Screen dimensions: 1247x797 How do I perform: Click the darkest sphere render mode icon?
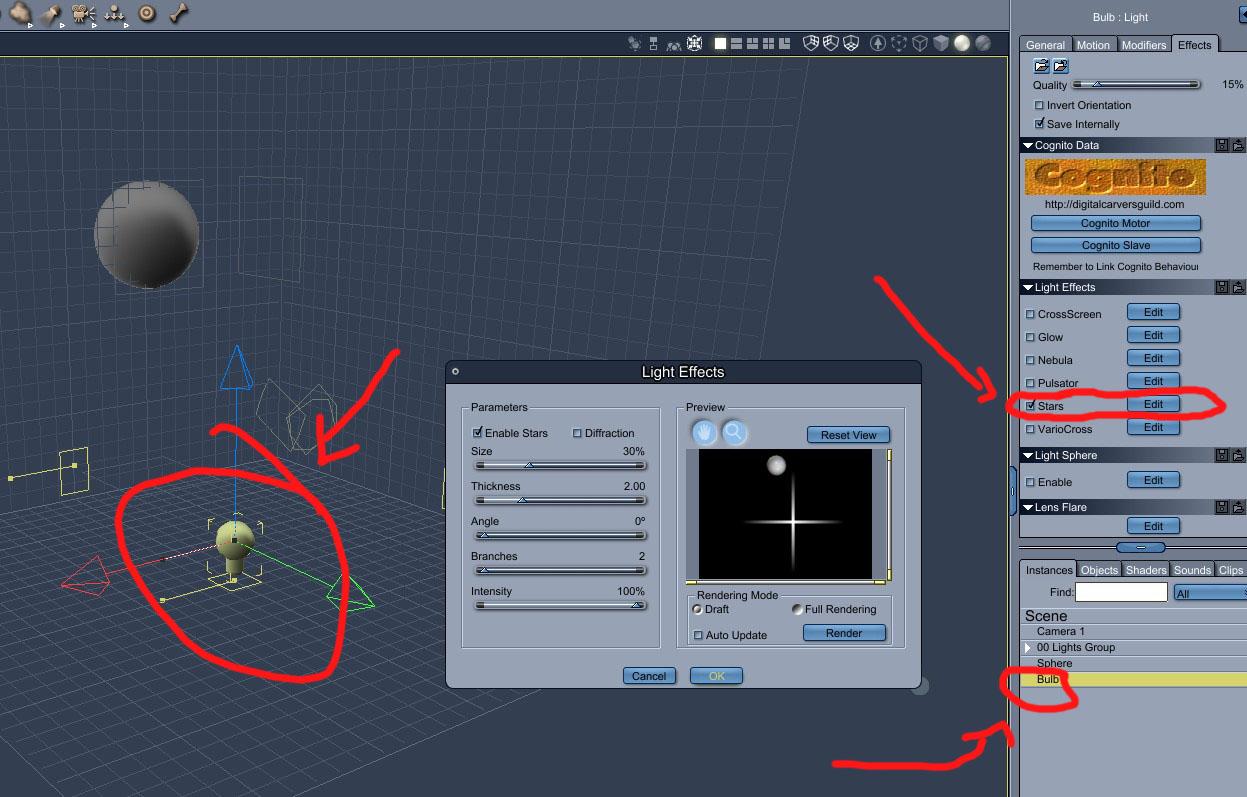983,43
